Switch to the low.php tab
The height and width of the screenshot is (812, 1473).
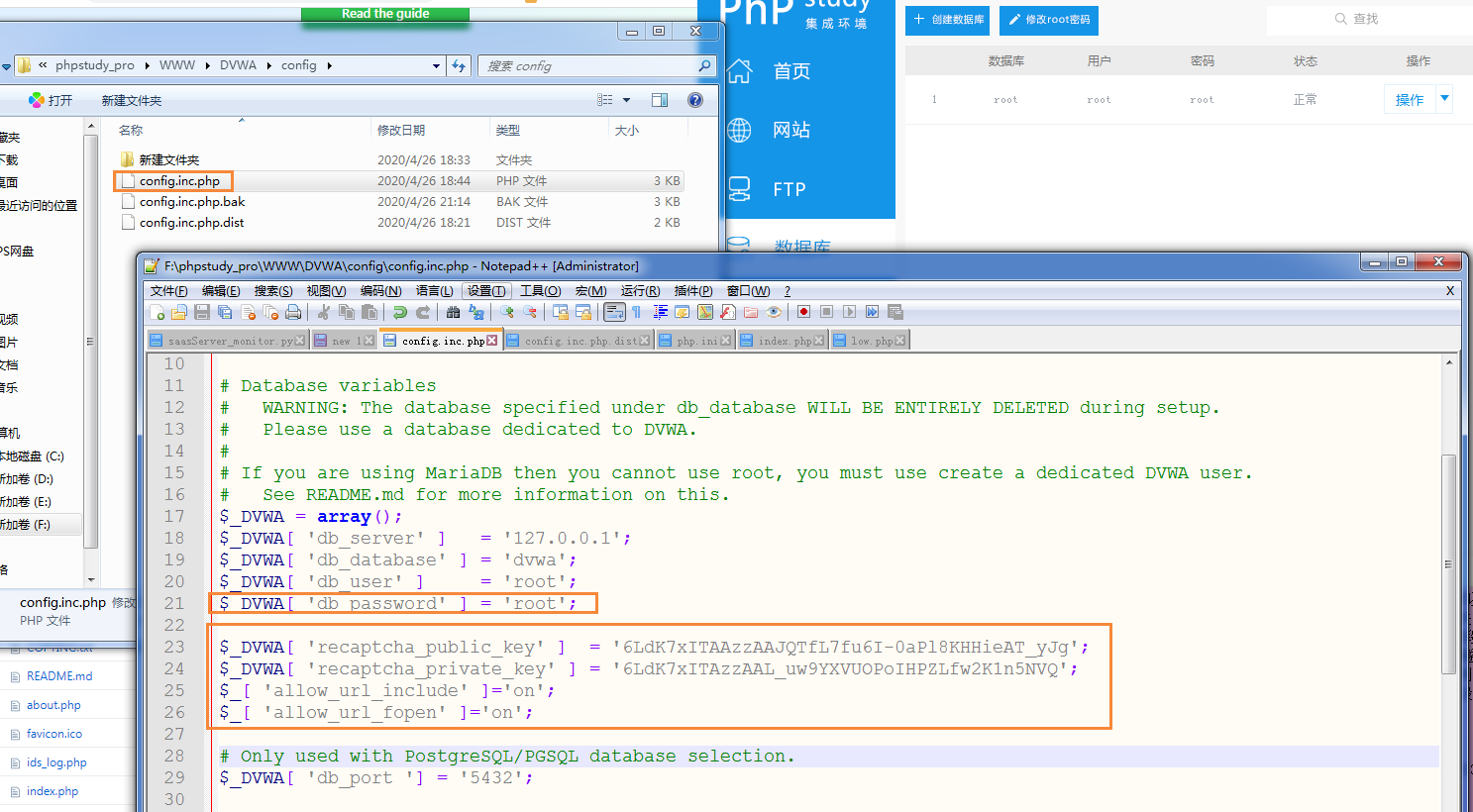click(x=869, y=341)
